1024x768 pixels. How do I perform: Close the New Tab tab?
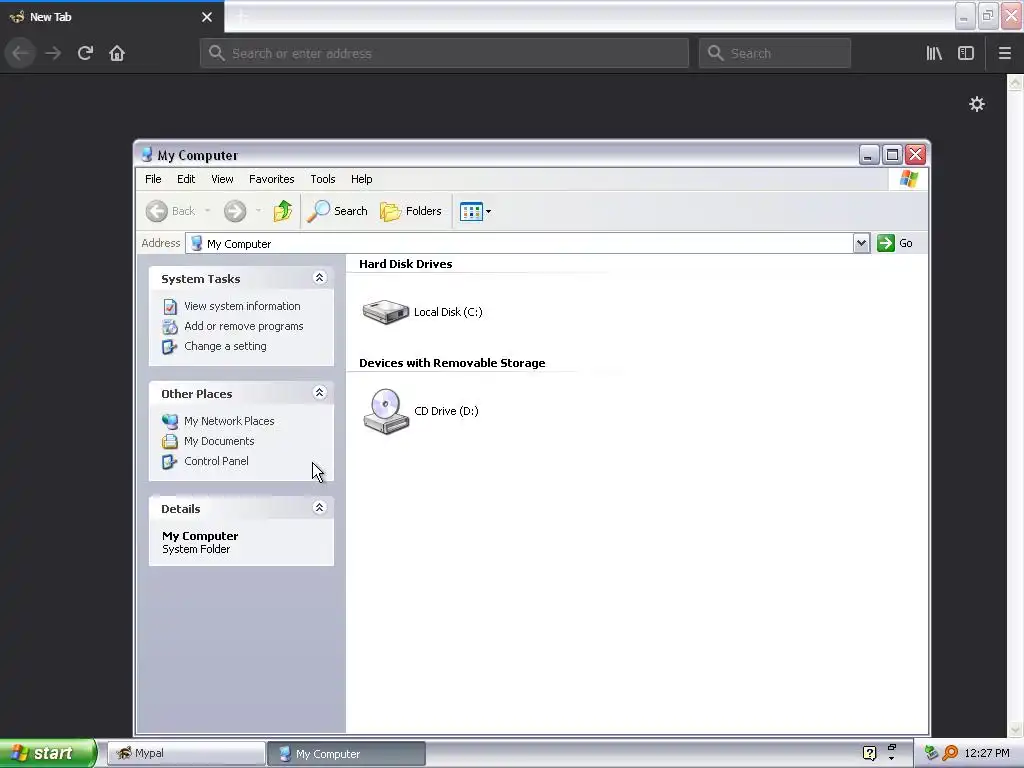tap(207, 17)
